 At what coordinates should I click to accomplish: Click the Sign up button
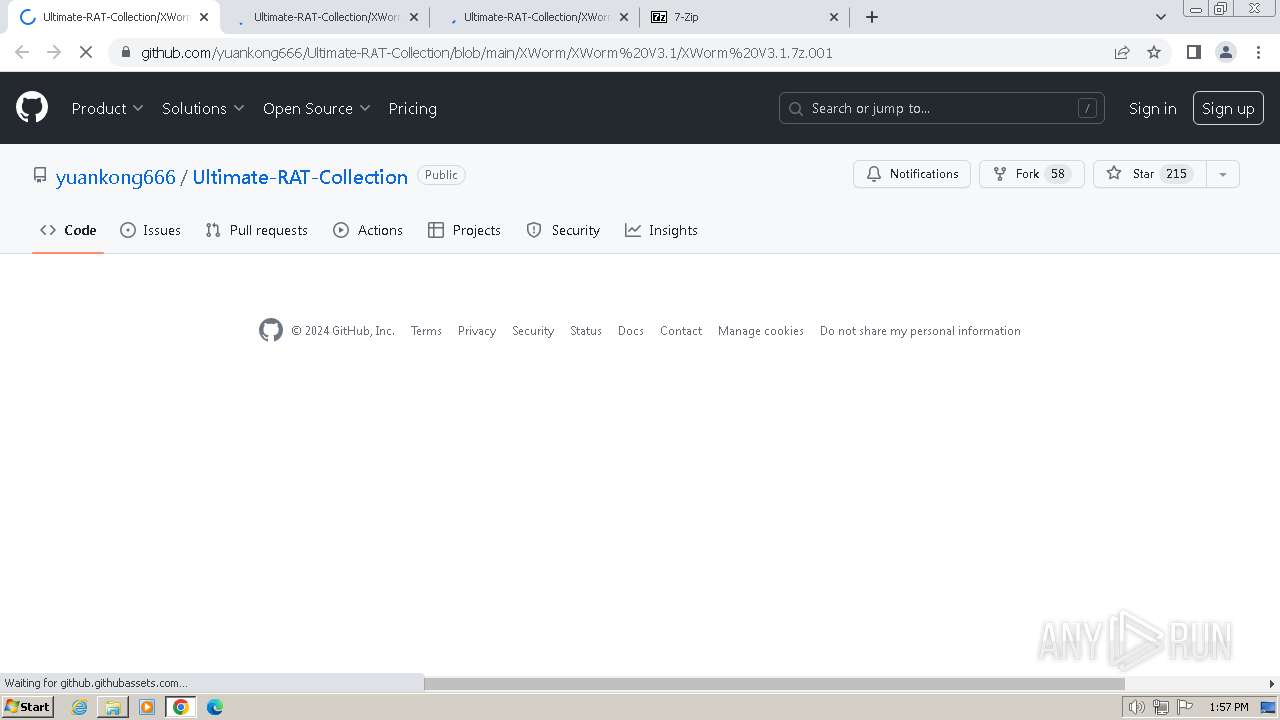[x=1228, y=108]
